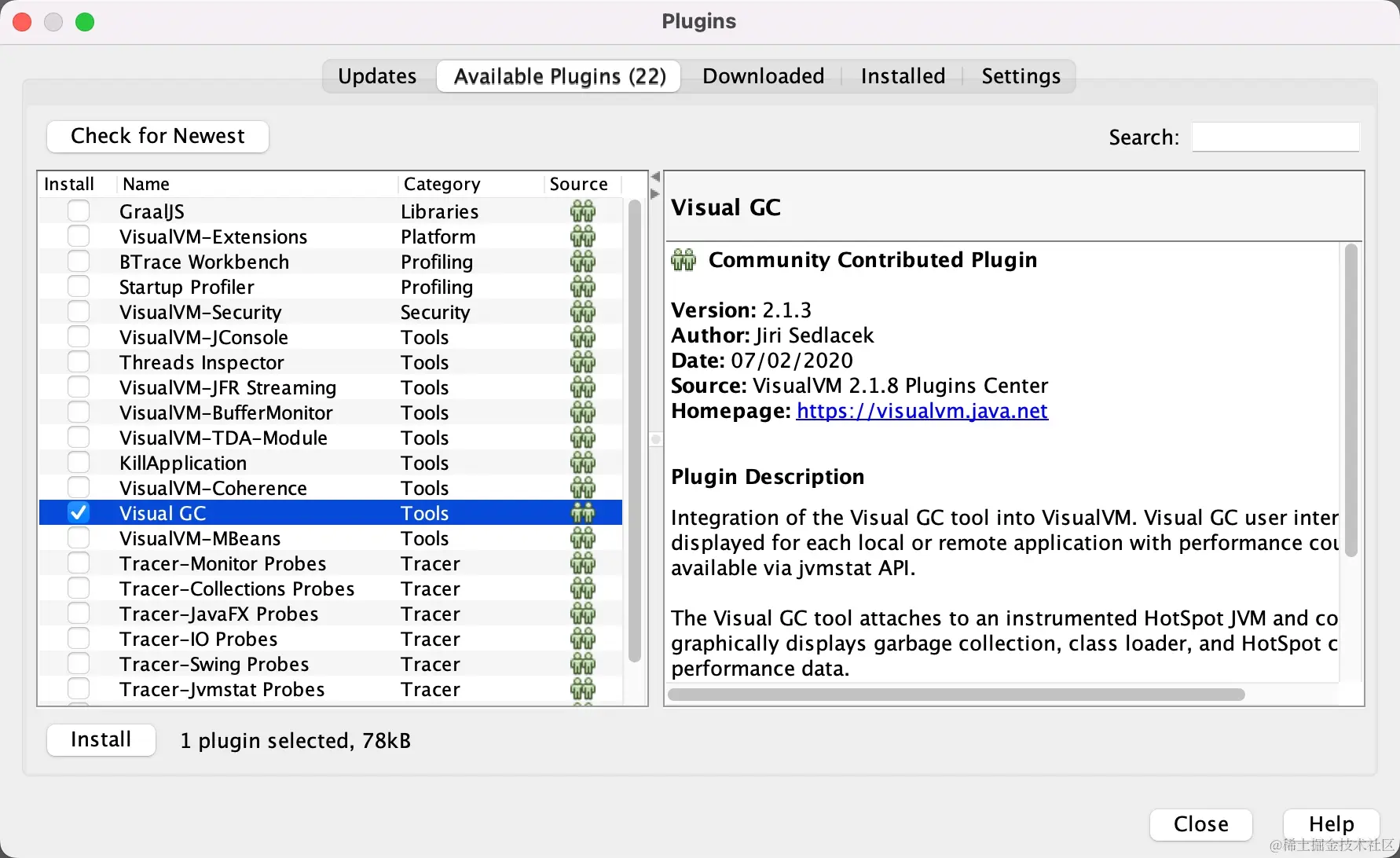Viewport: 1400px width, 858px height.
Task: Click the Tracer-Monitor Probes source icon
Action: tap(583, 563)
